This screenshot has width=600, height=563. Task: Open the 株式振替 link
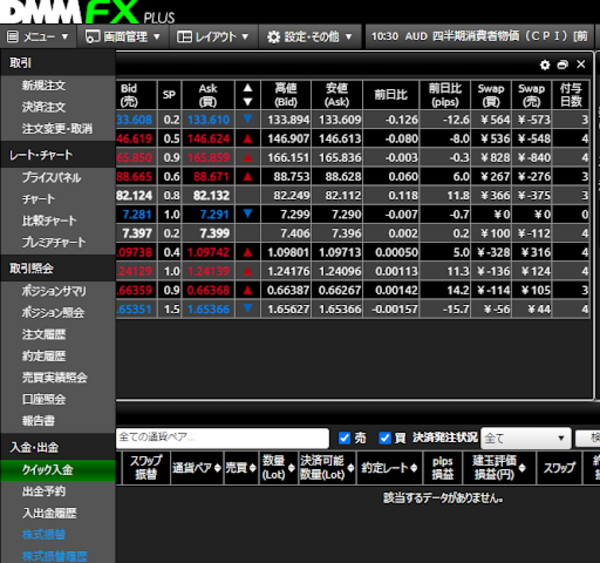point(44,535)
